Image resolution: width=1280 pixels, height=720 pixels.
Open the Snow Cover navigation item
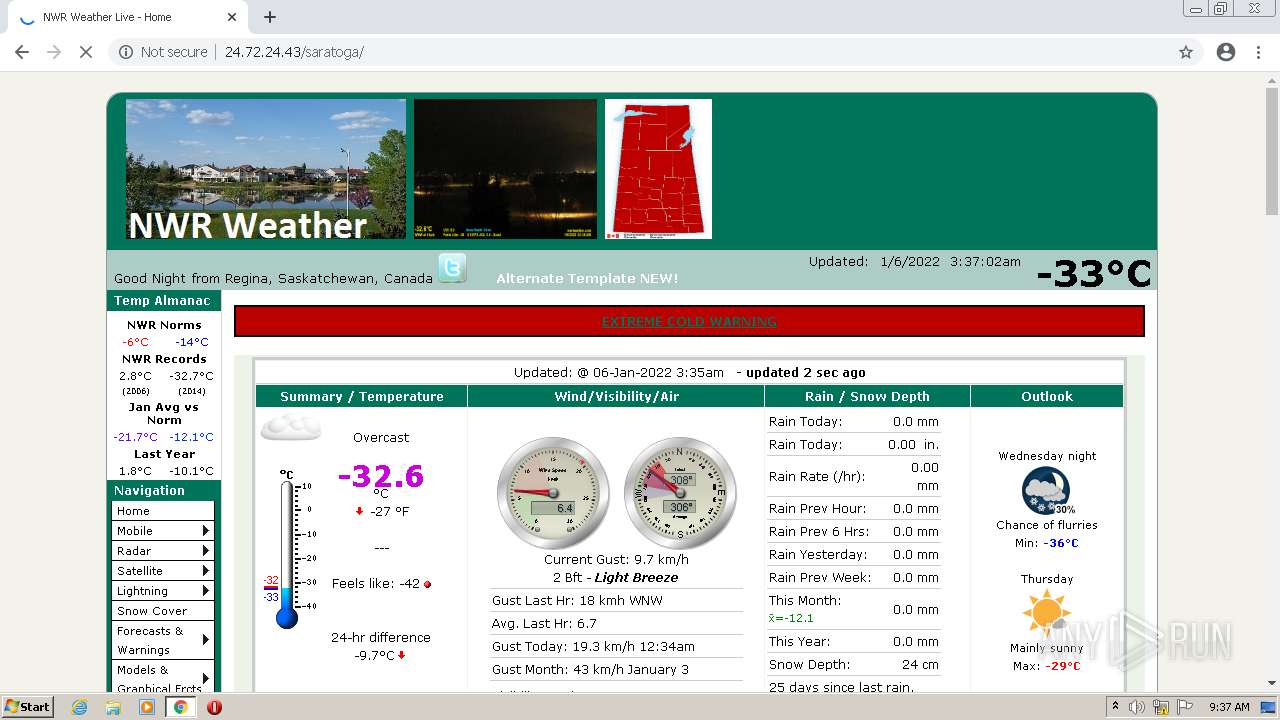(x=163, y=610)
